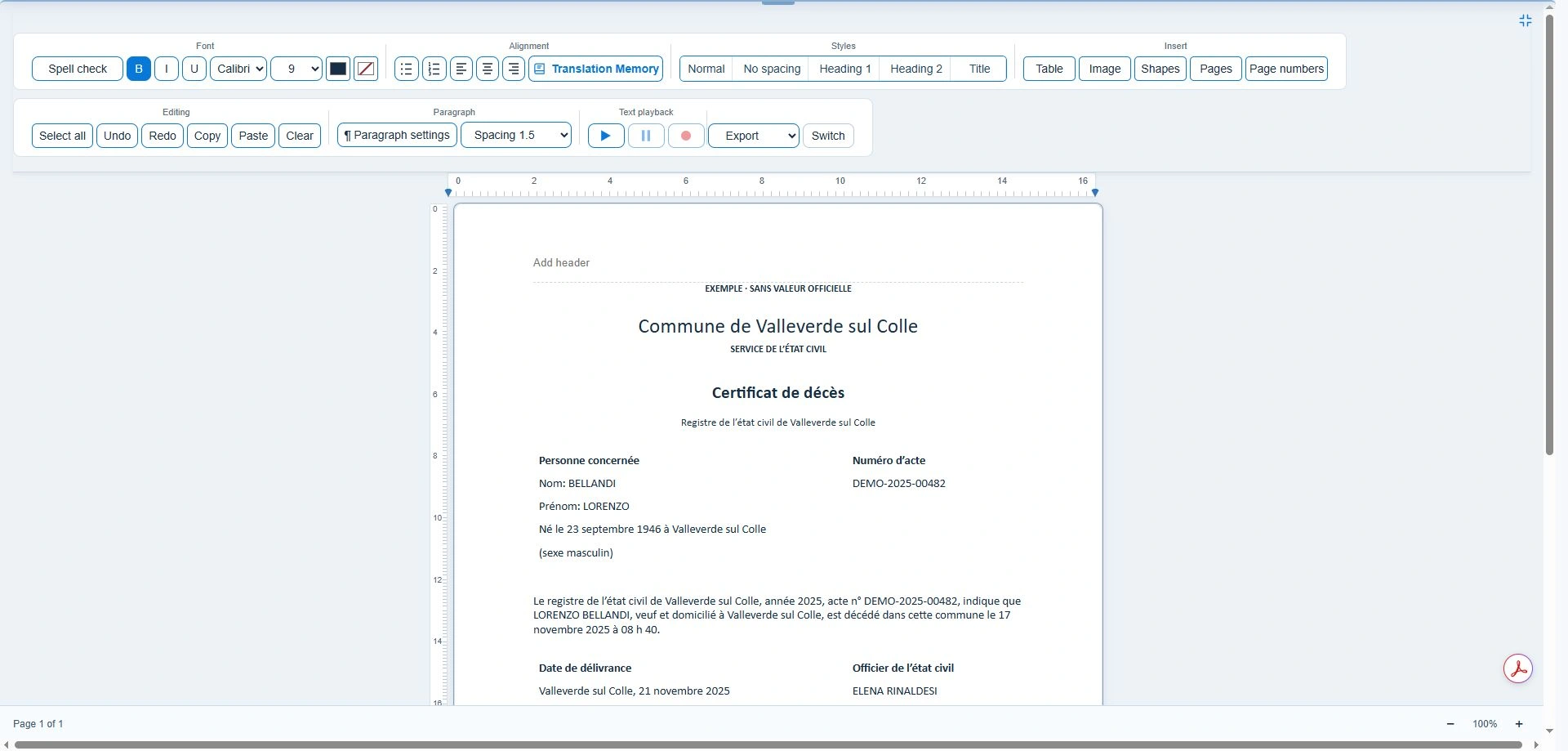Open the font size 9 dropdown
This screenshot has height=751, width=1568.
point(296,69)
